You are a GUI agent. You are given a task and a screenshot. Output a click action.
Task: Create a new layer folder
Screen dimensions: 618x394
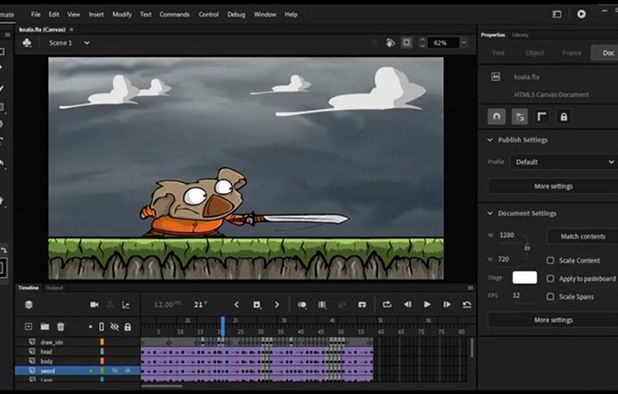45,327
